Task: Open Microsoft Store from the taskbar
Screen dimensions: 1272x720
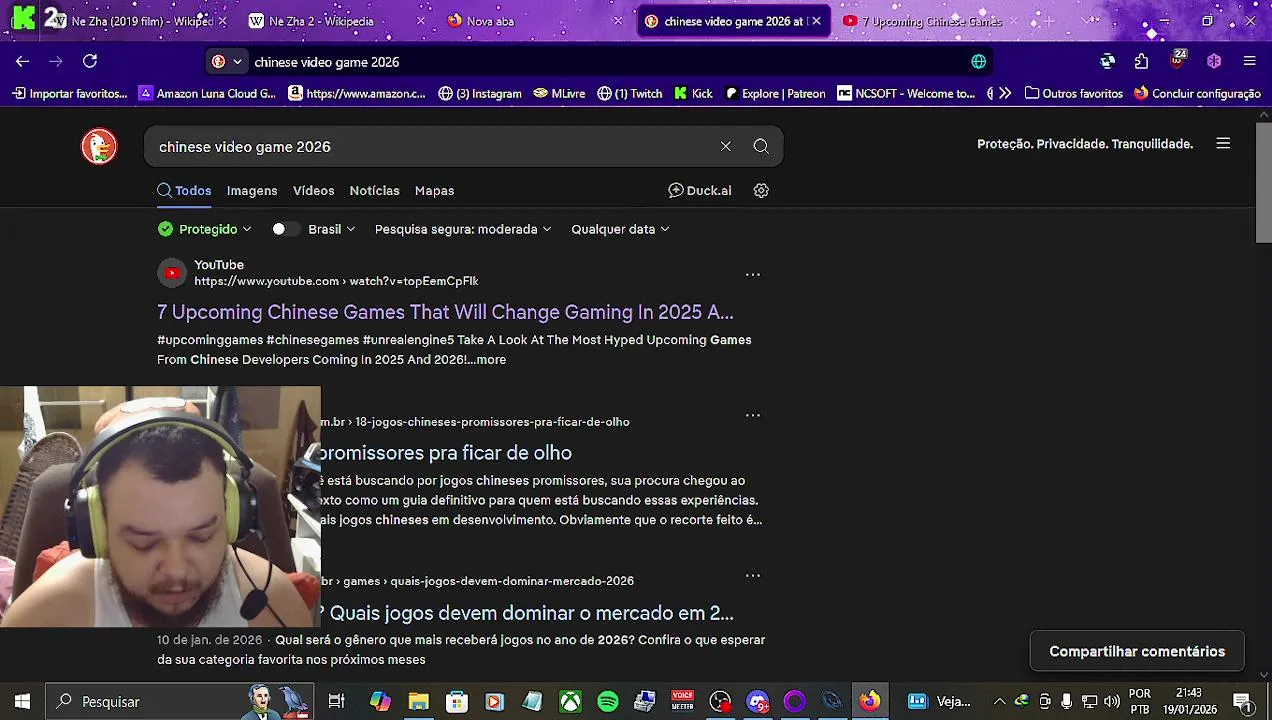Action: pos(456,701)
